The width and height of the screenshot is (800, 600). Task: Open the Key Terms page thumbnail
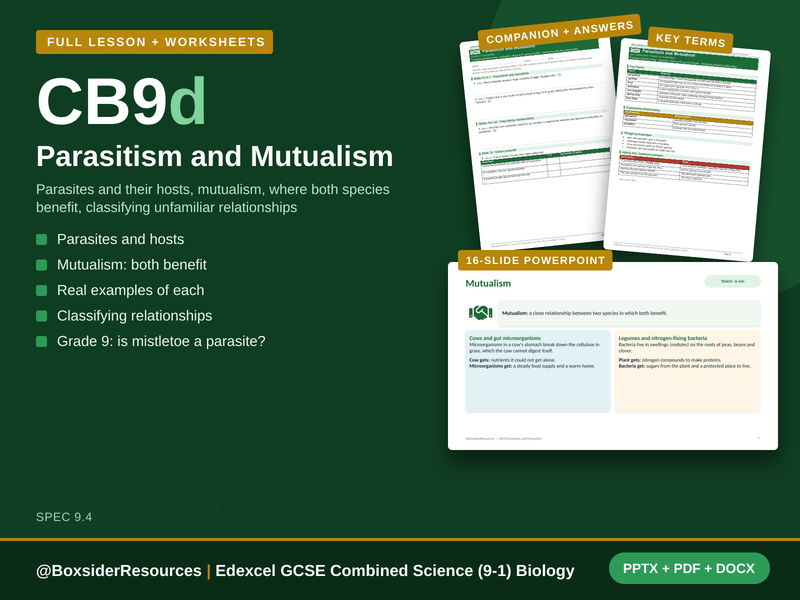click(687, 151)
